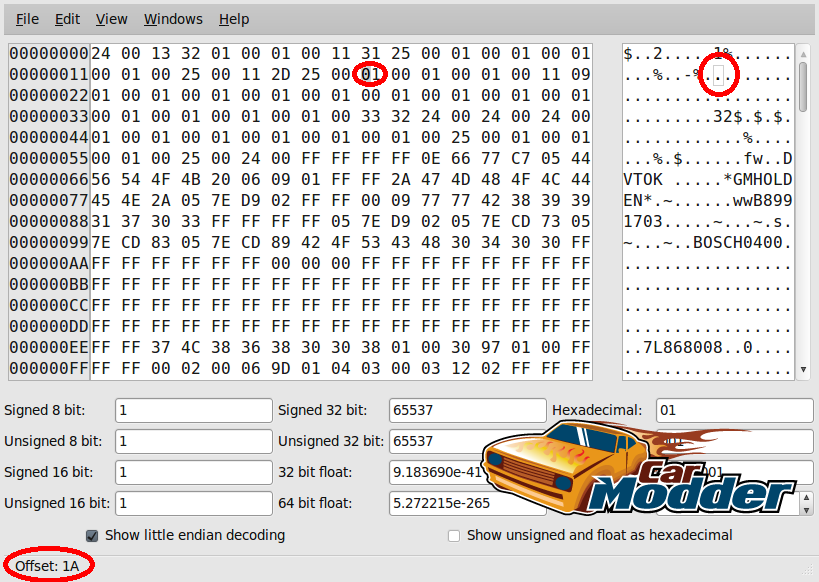The width and height of the screenshot is (819, 582).
Task: Click the Signed 16 bit value field
Action: [193, 472]
